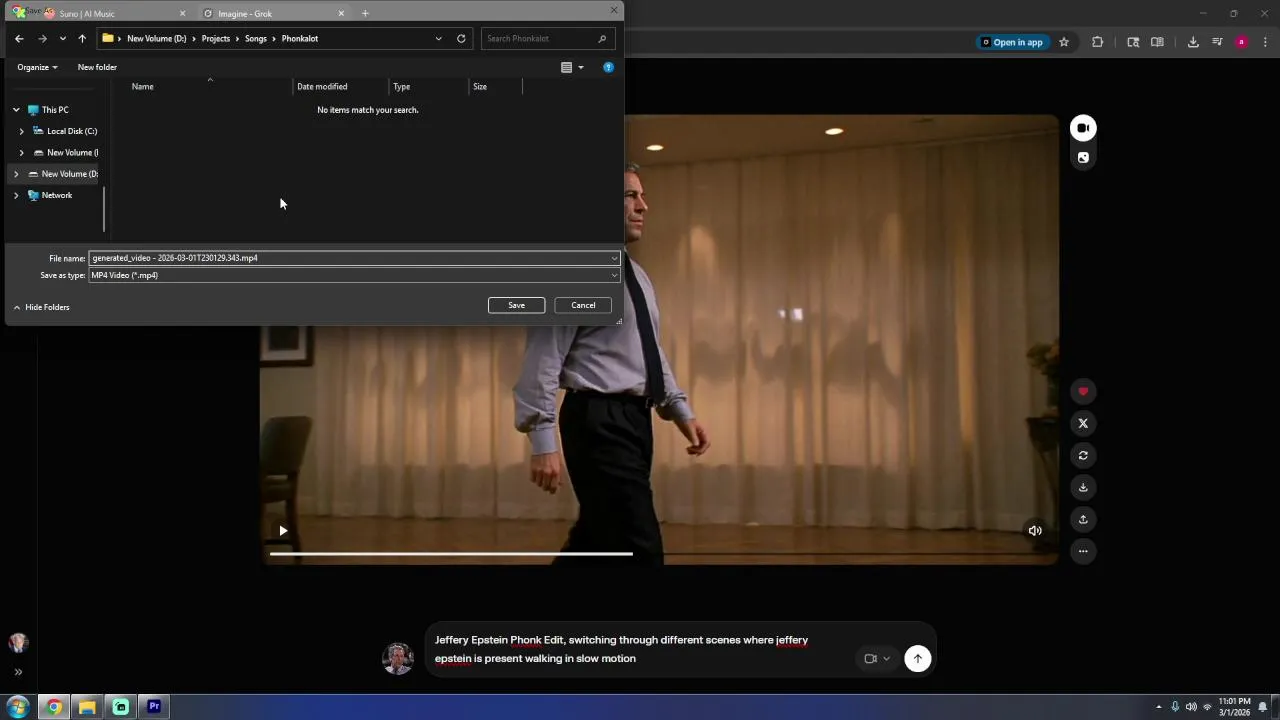The width and height of the screenshot is (1280, 720).
Task: Create a New folder
Action: (97, 67)
